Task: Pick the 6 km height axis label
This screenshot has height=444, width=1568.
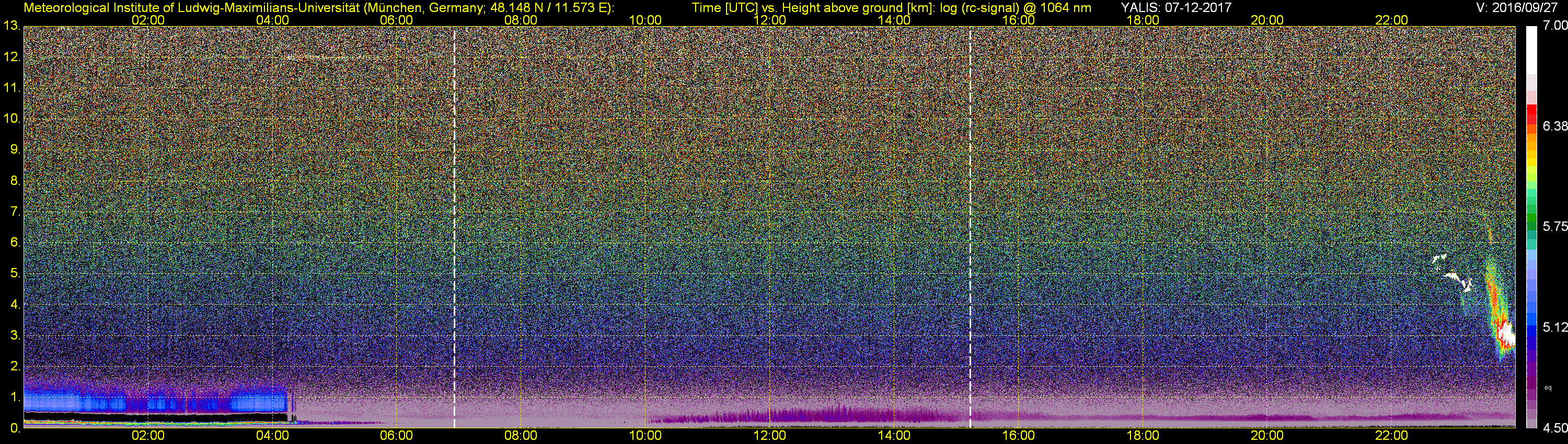Action: 15,242
